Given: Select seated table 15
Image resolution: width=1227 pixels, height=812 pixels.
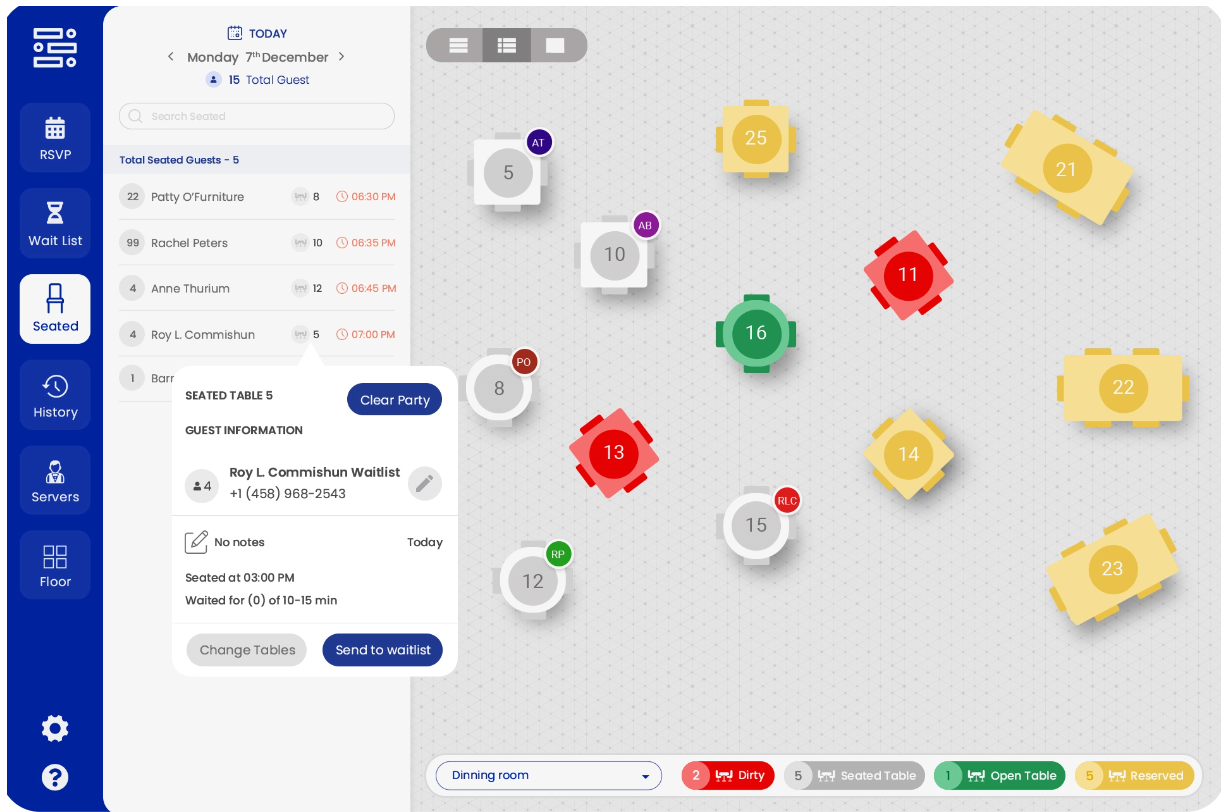Looking at the screenshot, I should coord(756,525).
